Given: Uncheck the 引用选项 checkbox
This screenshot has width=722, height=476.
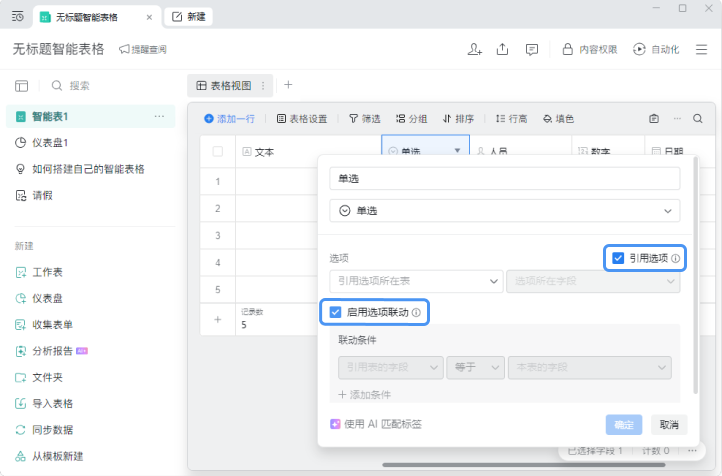Looking at the screenshot, I should click(618, 258).
